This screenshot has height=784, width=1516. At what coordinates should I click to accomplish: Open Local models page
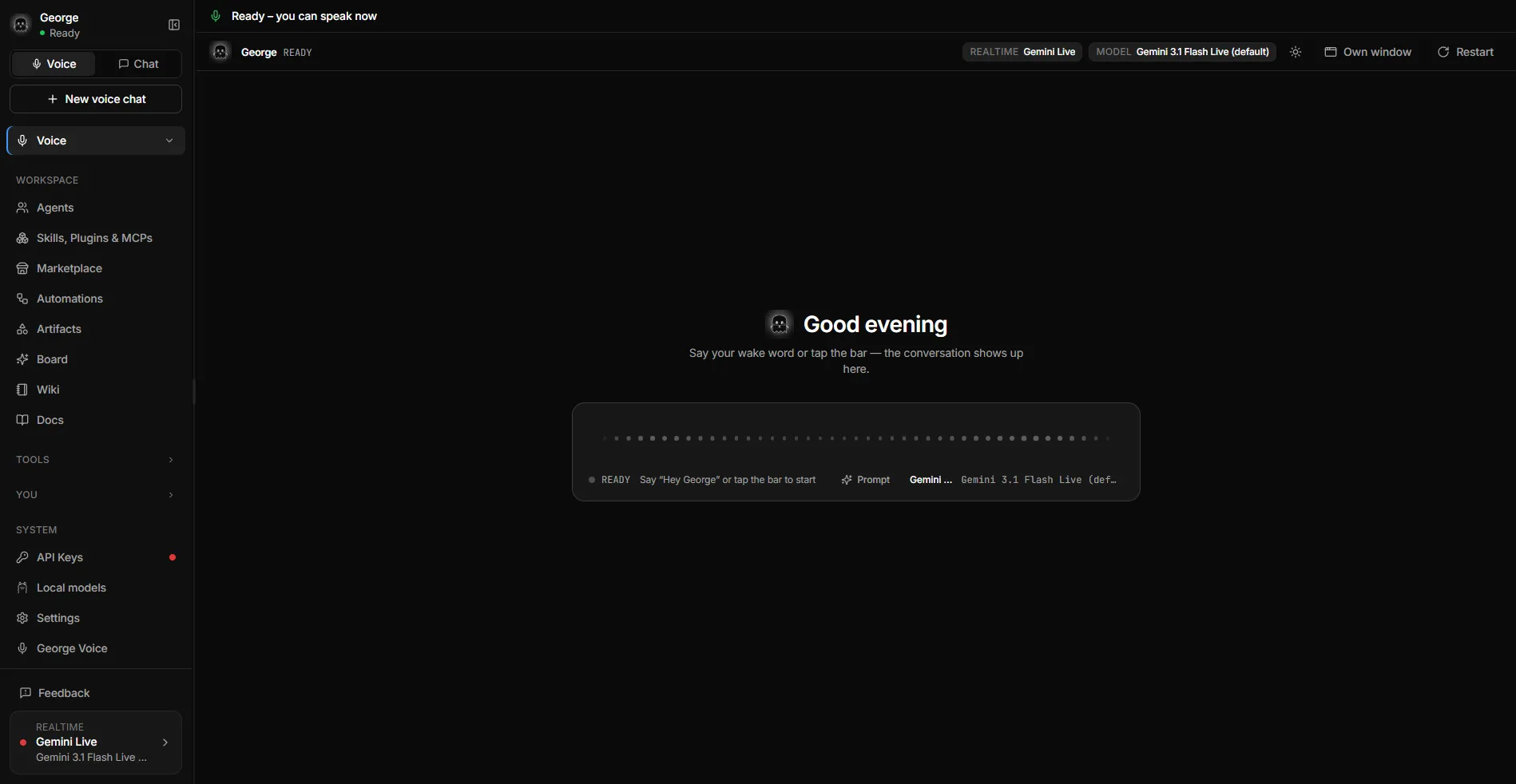(x=96, y=588)
